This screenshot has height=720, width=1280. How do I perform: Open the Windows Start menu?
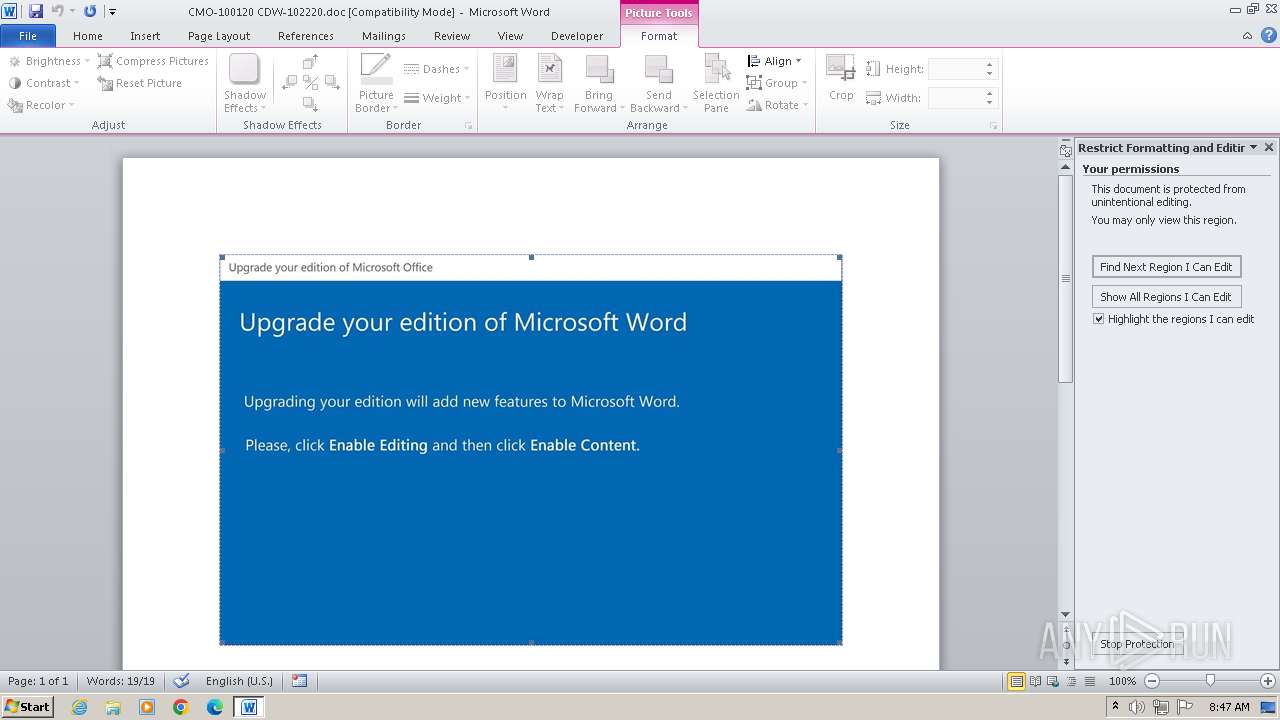[x=27, y=707]
